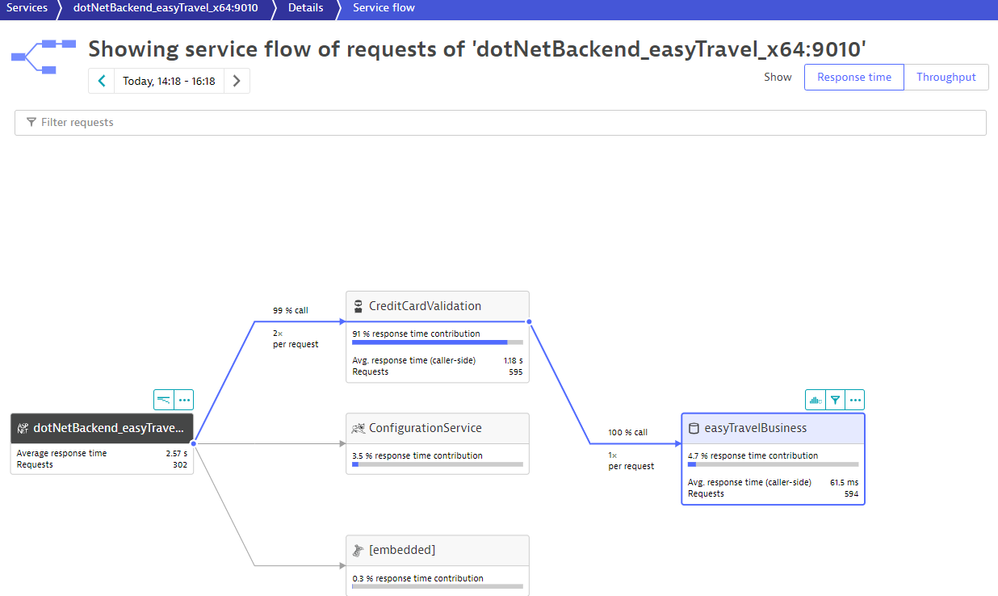Image resolution: width=998 pixels, height=596 pixels.
Task: Open the Services breadcrumb
Action: click(27, 8)
